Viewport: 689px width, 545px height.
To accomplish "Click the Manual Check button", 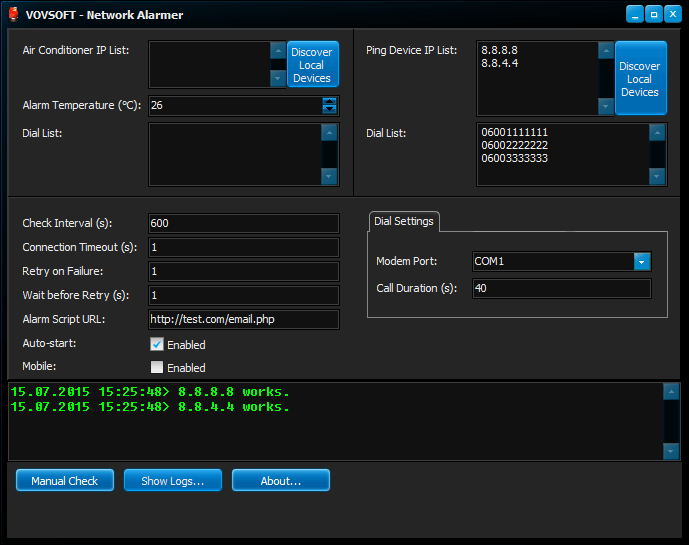I will pyautogui.click(x=65, y=481).
